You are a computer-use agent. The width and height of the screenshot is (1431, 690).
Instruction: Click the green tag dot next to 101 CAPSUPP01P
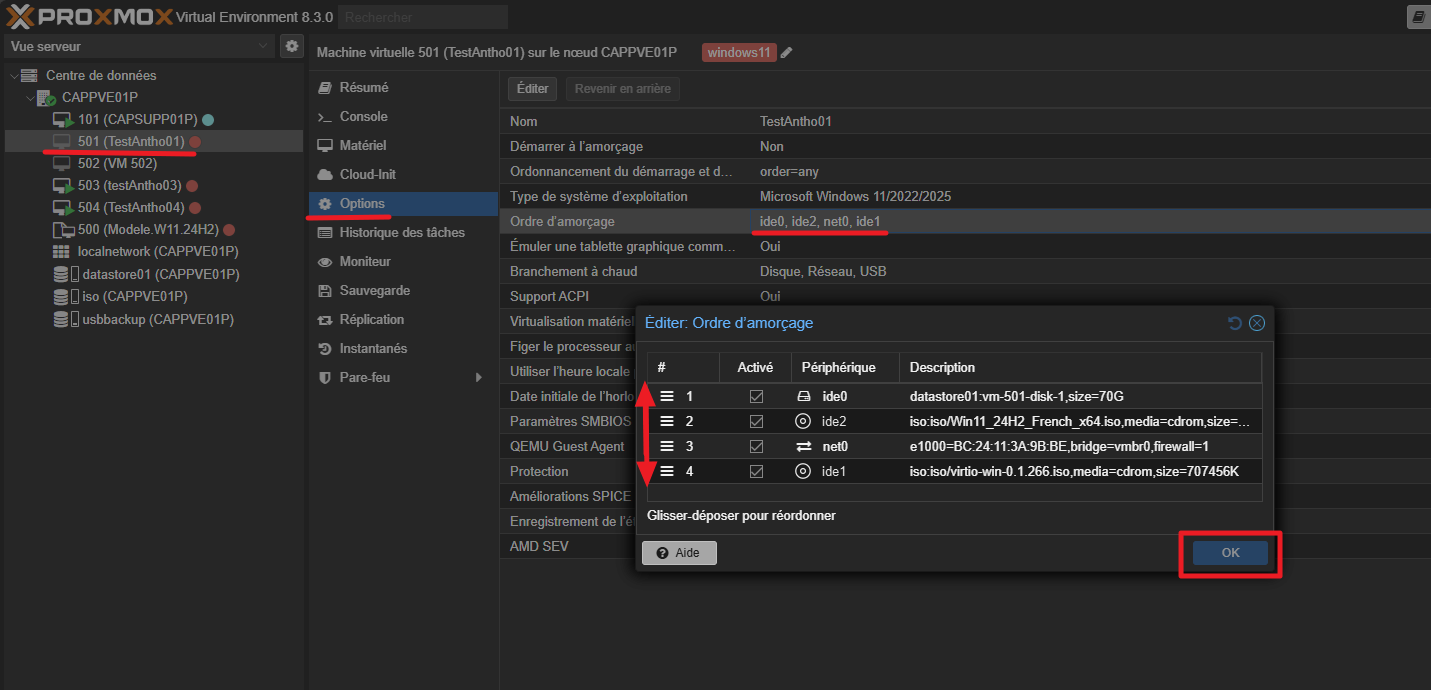[208, 120]
